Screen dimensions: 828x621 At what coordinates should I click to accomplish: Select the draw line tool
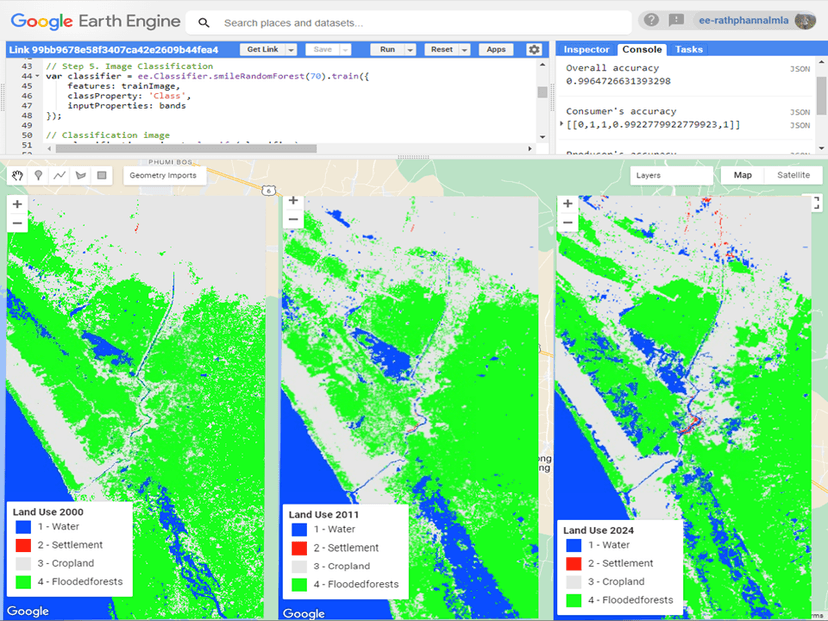pyautogui.click(x=59, y=175)
